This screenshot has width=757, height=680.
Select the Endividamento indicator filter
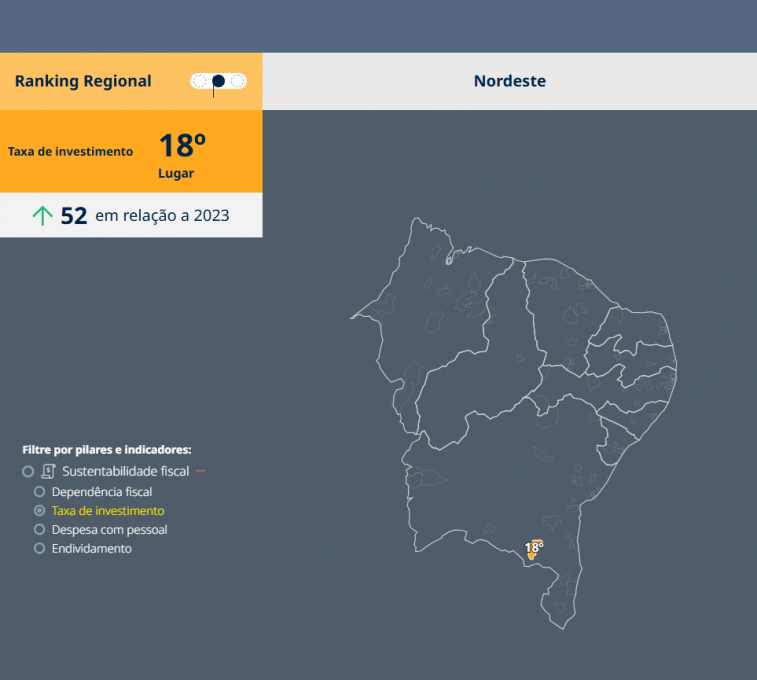pos(40,549)
